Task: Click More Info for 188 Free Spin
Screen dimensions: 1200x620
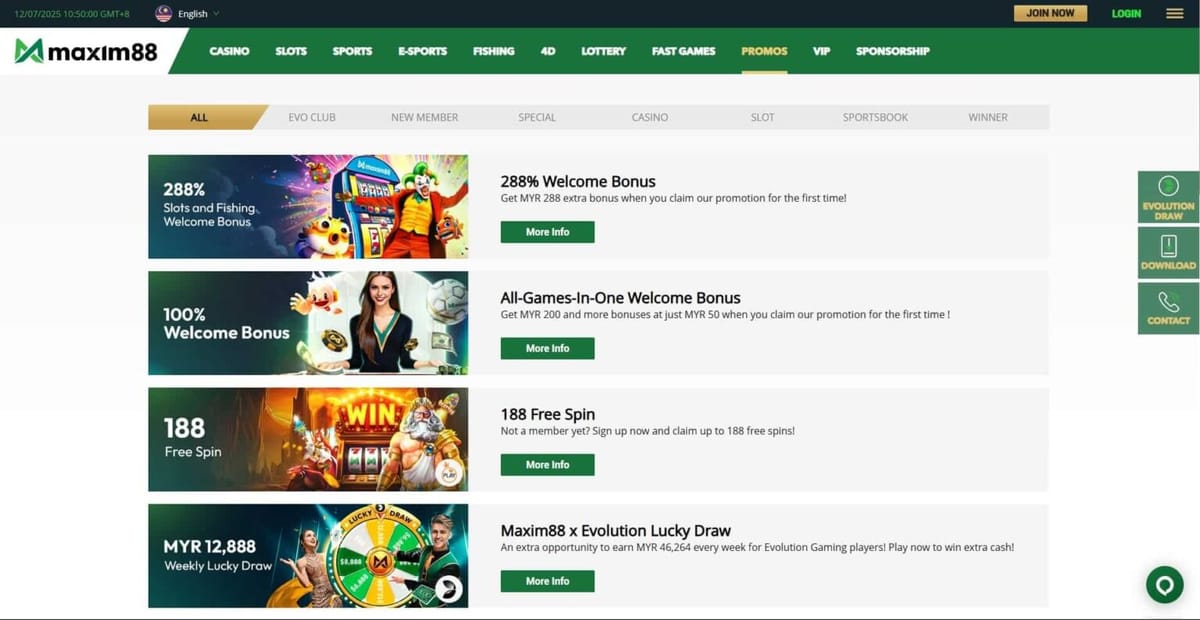Action: coord(547,465)
